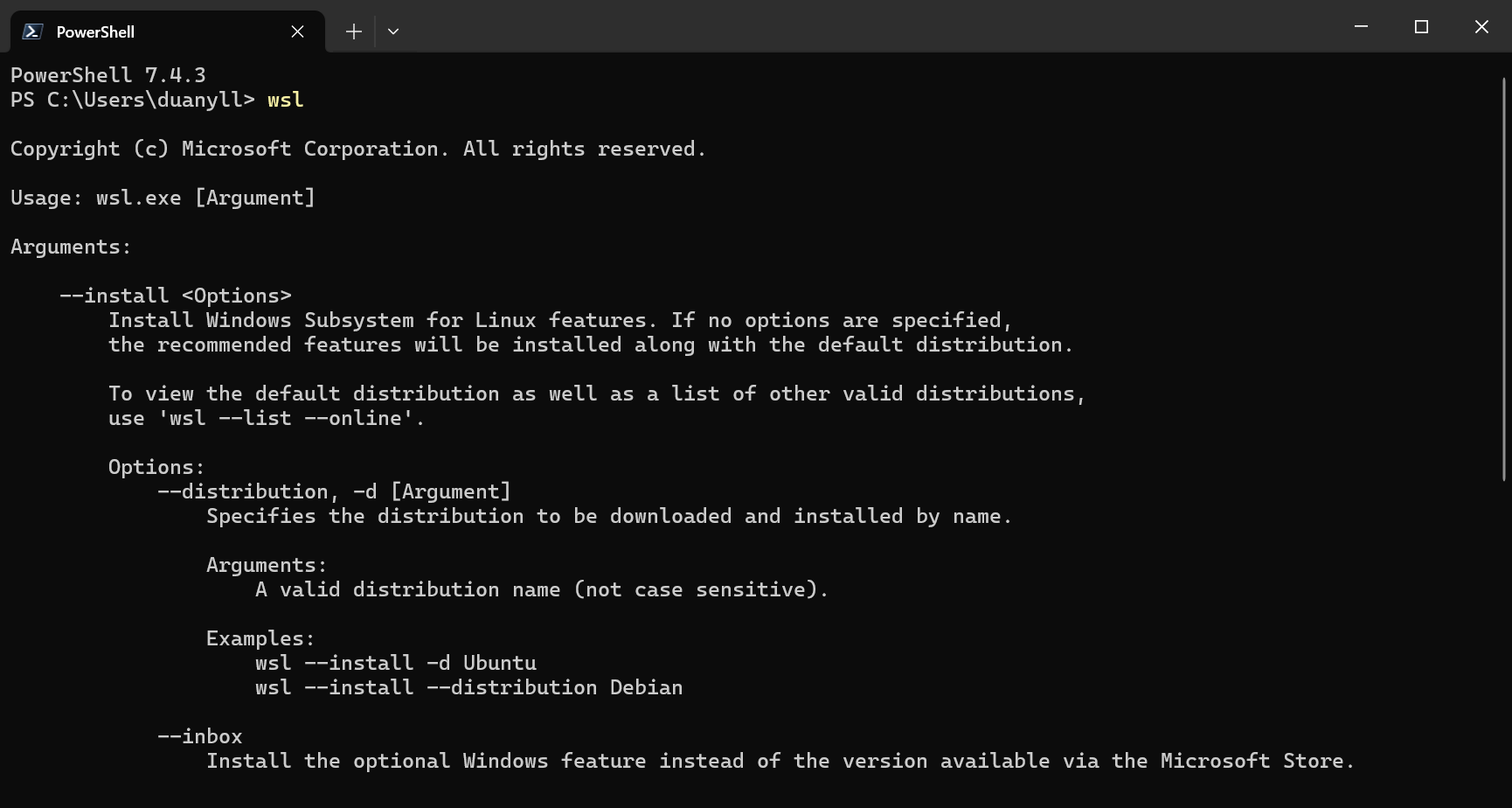
Task: Click the 'Usage: wsl.exe [Argument]' line
Action: 163,198
